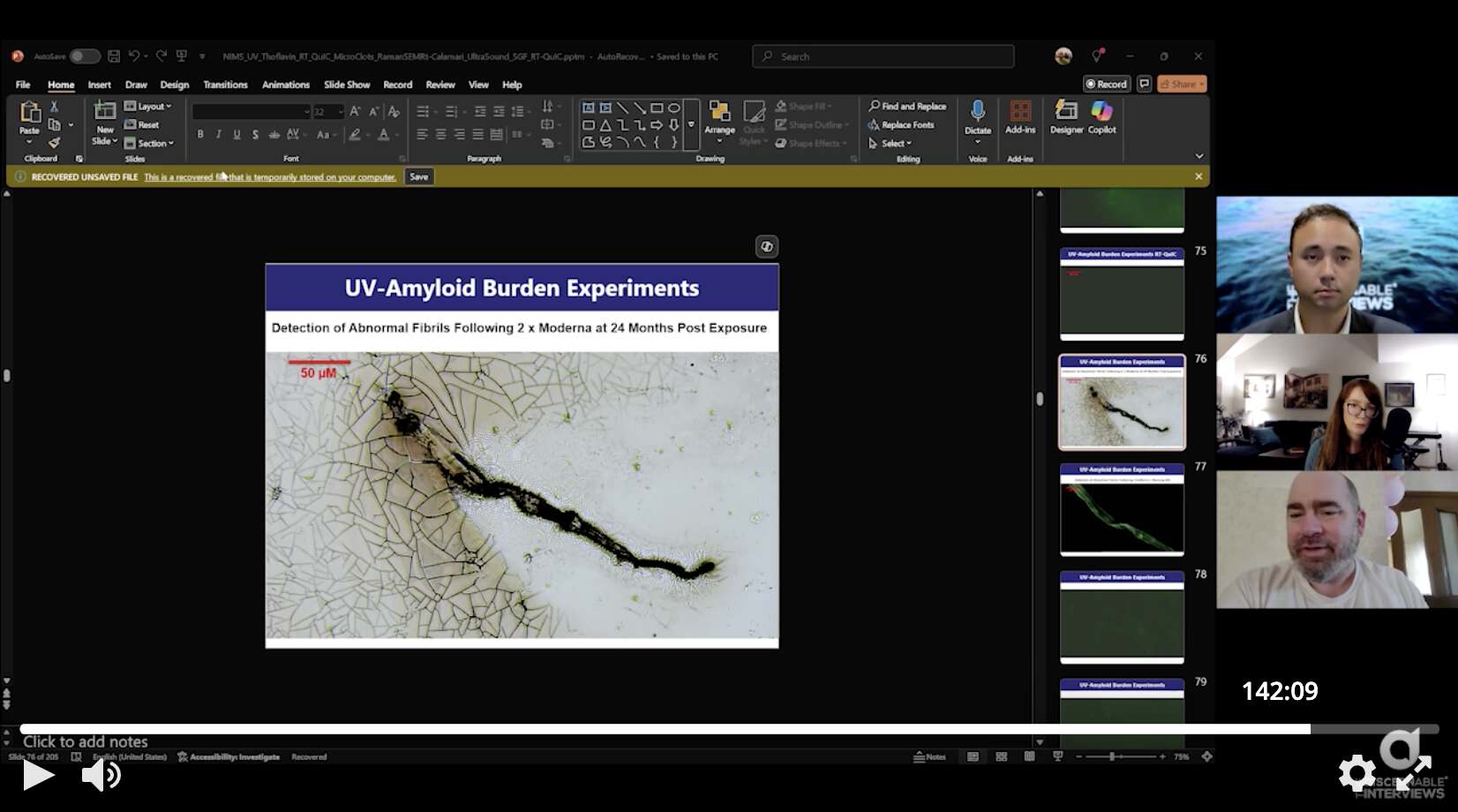Viewport: 1458px width, 812px height.
Task: Select the Text Box shape
Action: pyautogui.click(x=589, y=108)
